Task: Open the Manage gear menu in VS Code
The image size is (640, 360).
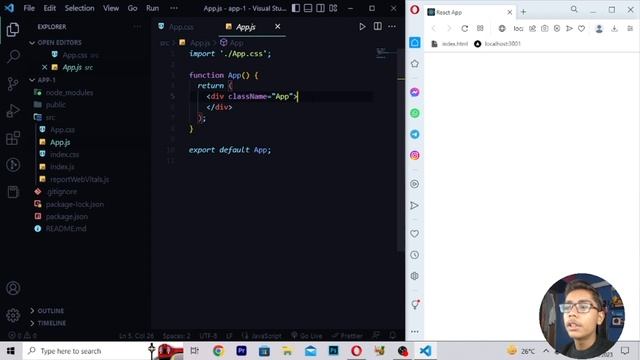Action: point(13,315)
